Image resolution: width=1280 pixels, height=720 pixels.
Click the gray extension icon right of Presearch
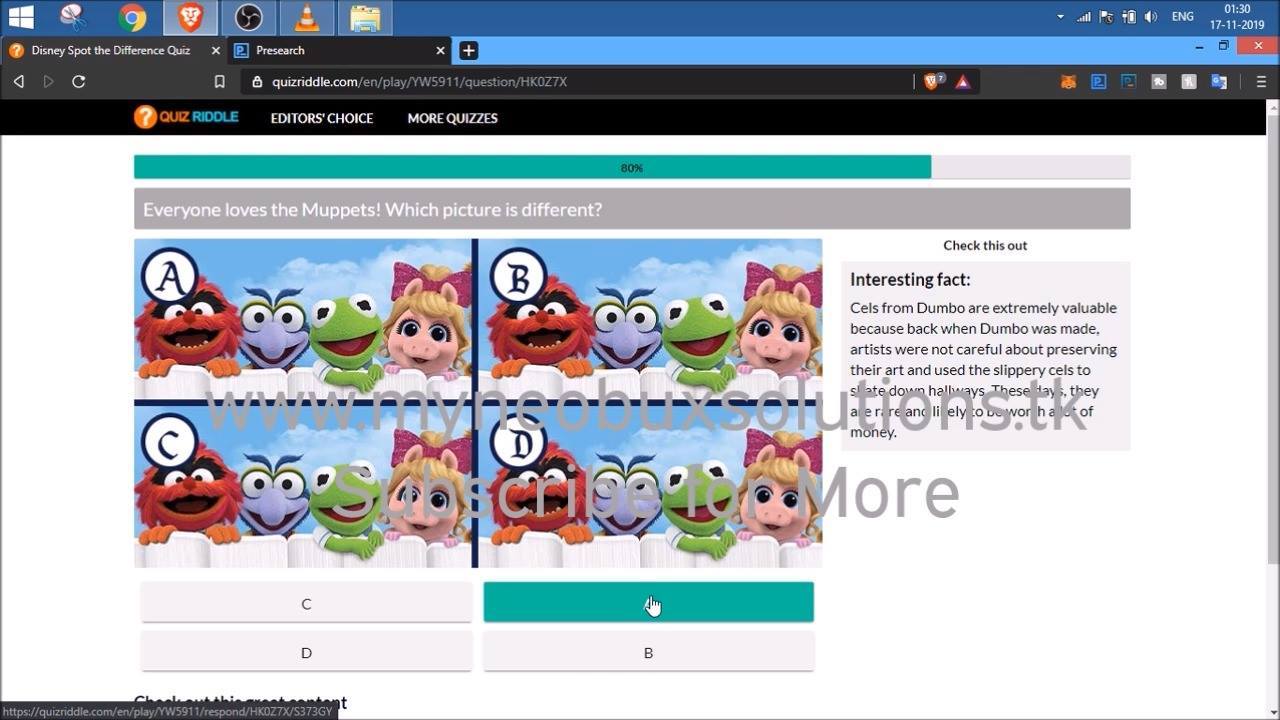click(x=1158, y=82)
